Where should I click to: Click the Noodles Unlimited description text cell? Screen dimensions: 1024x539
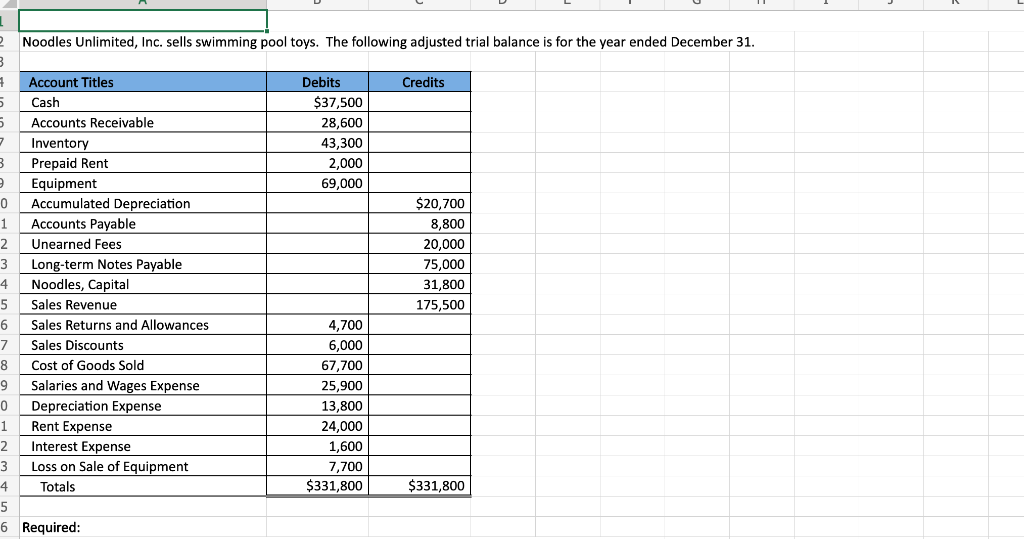389,42
